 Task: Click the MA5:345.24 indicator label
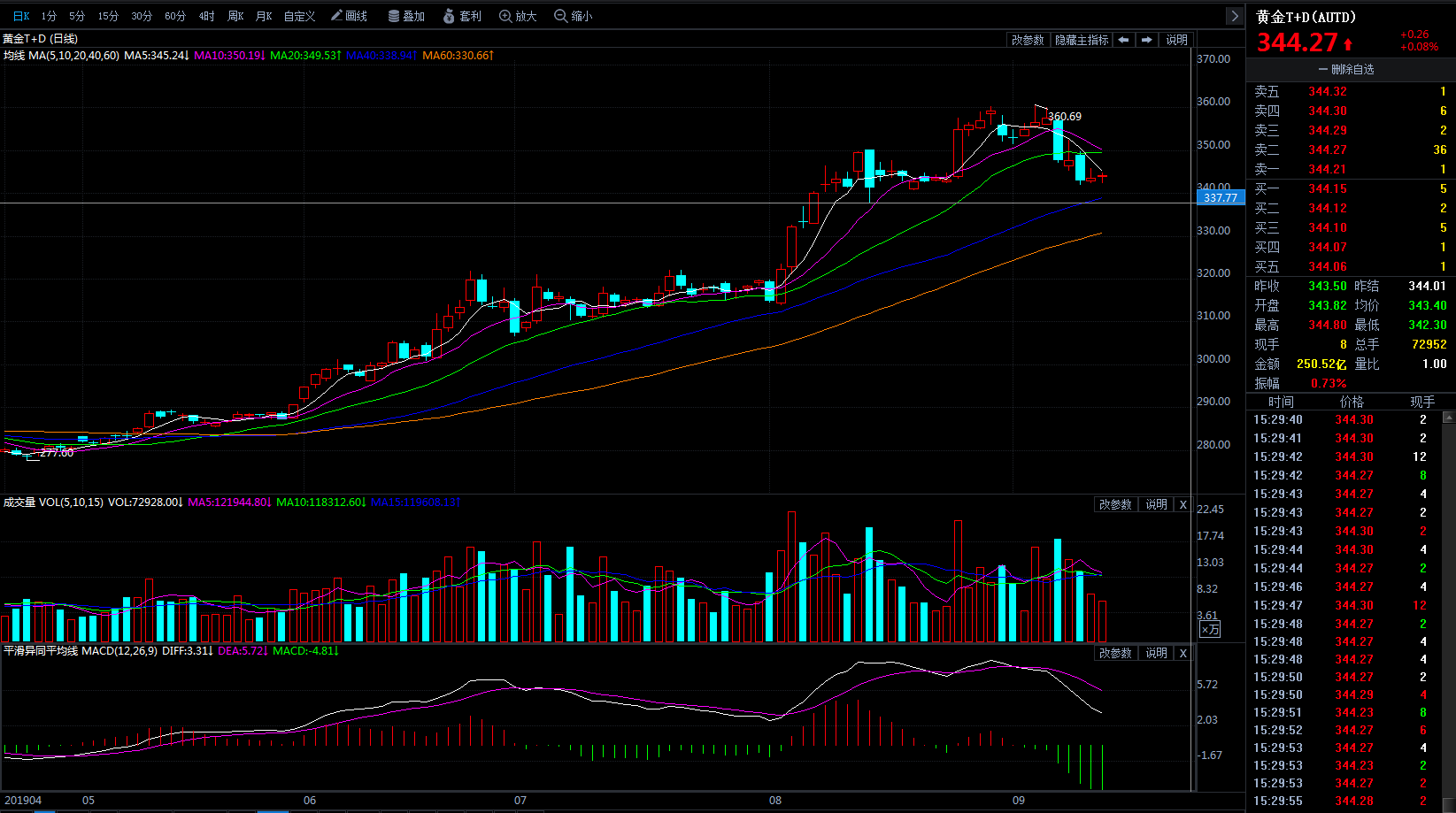pyautogui.click(x=157, y=55)
